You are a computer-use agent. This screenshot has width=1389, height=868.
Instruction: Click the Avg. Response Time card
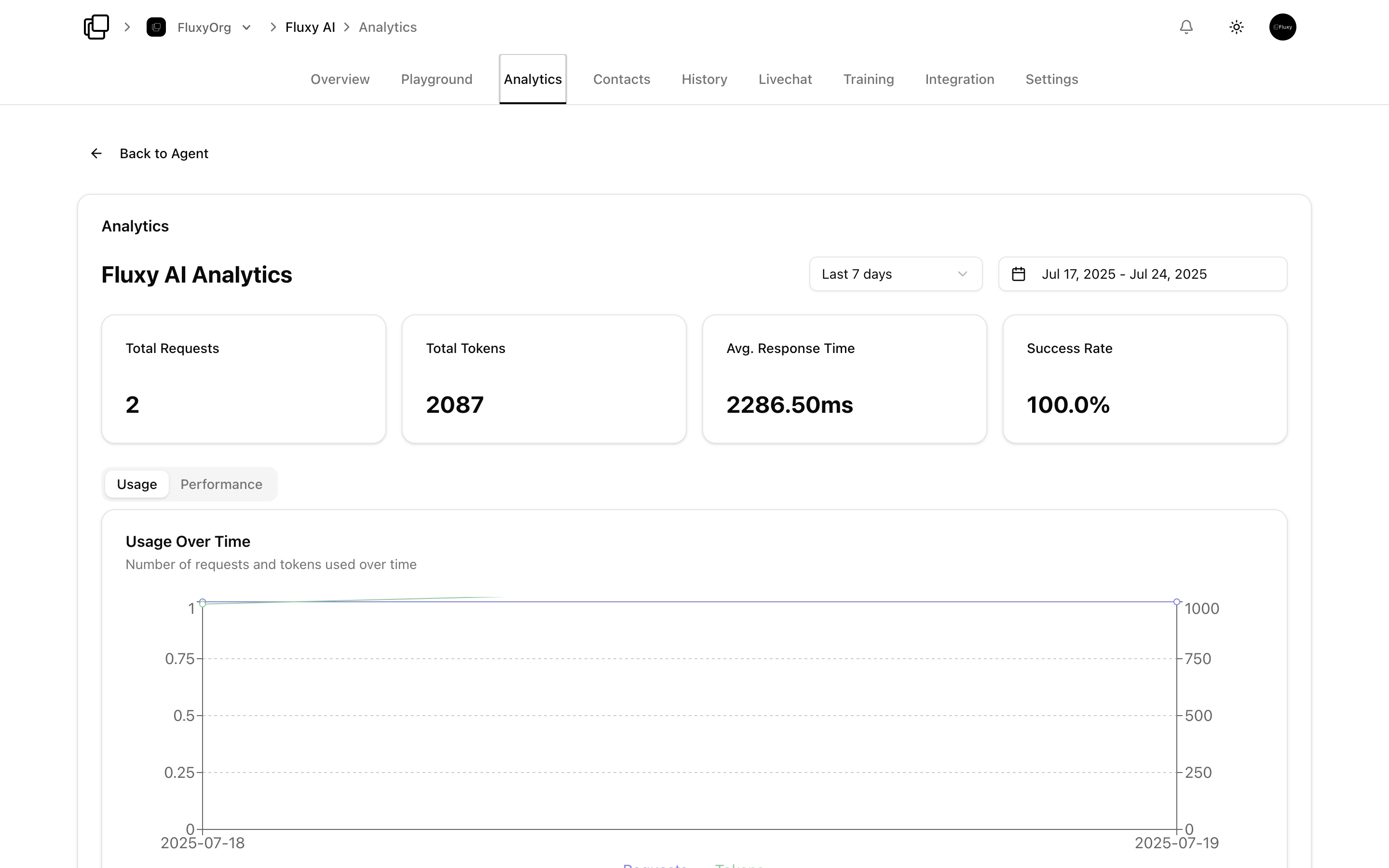[844, 379]
